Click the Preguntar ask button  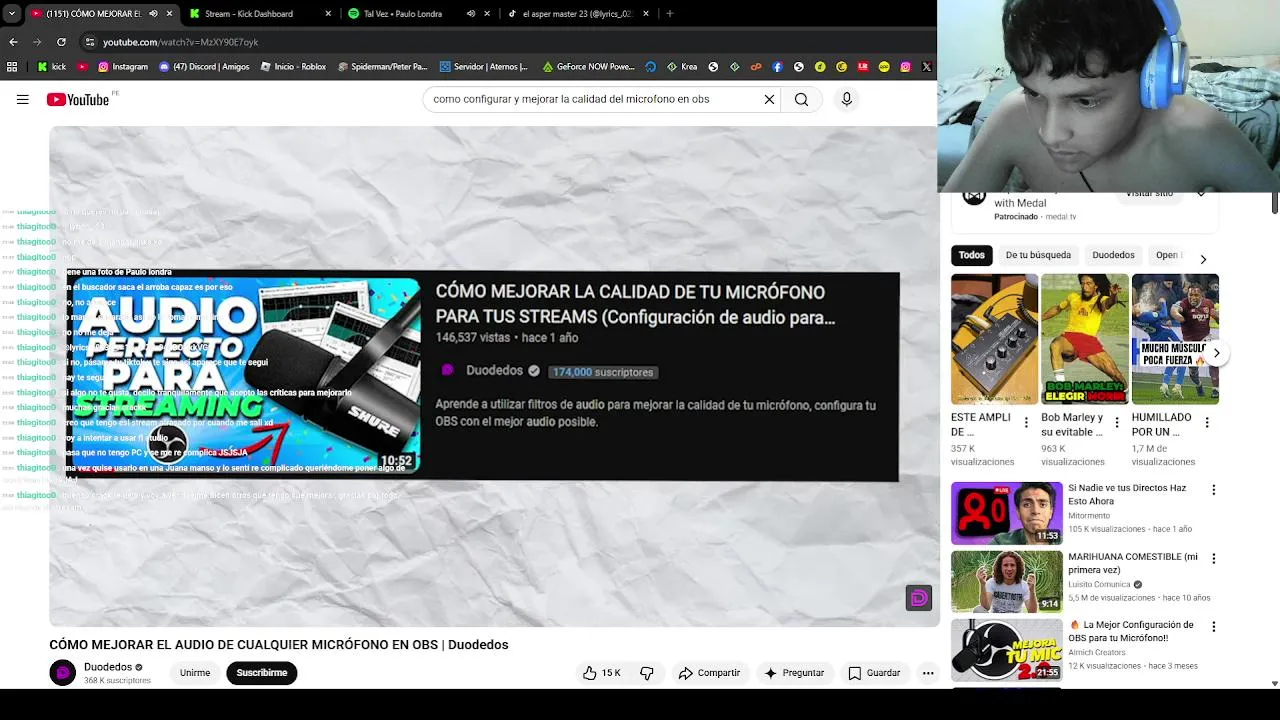(794, 673)
